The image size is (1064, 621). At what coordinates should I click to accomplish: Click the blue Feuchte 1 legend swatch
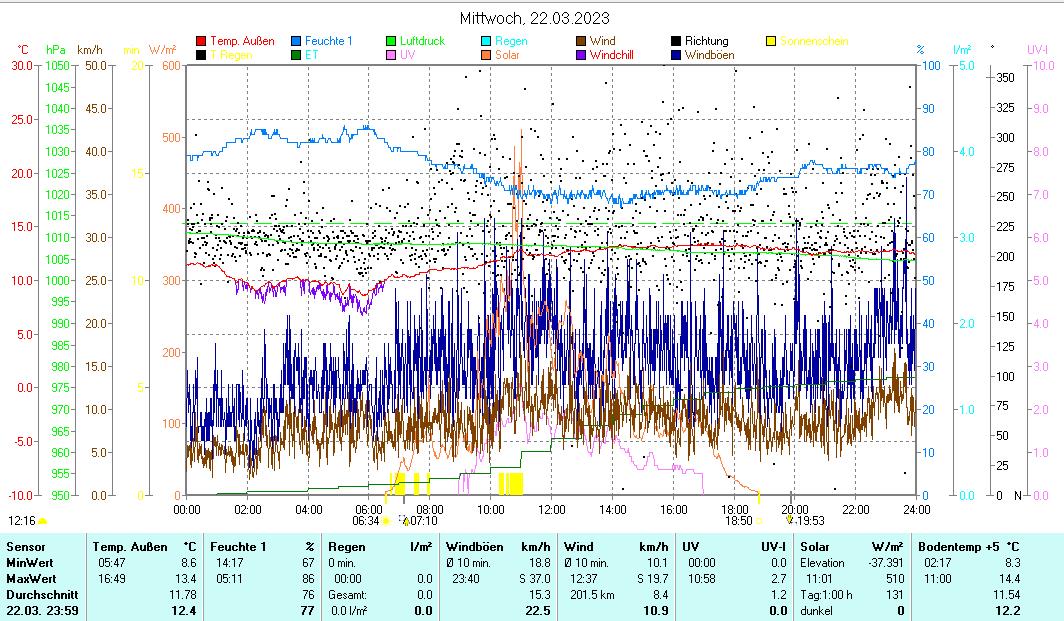[296, 41]
